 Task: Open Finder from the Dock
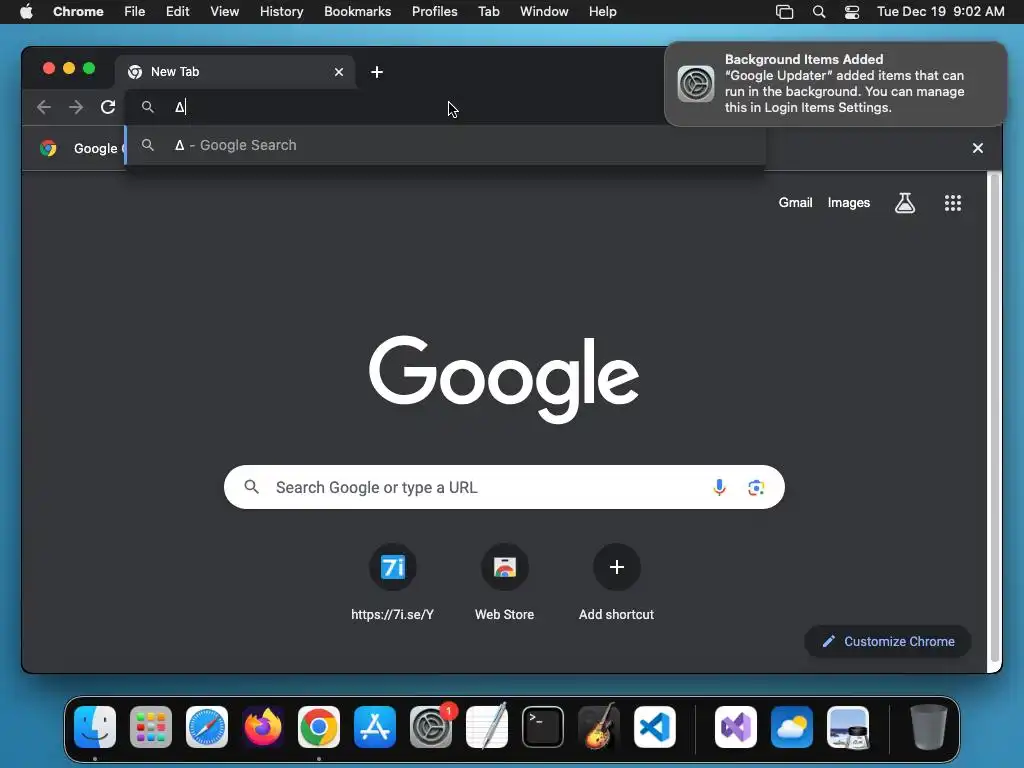tap(95, 727)
